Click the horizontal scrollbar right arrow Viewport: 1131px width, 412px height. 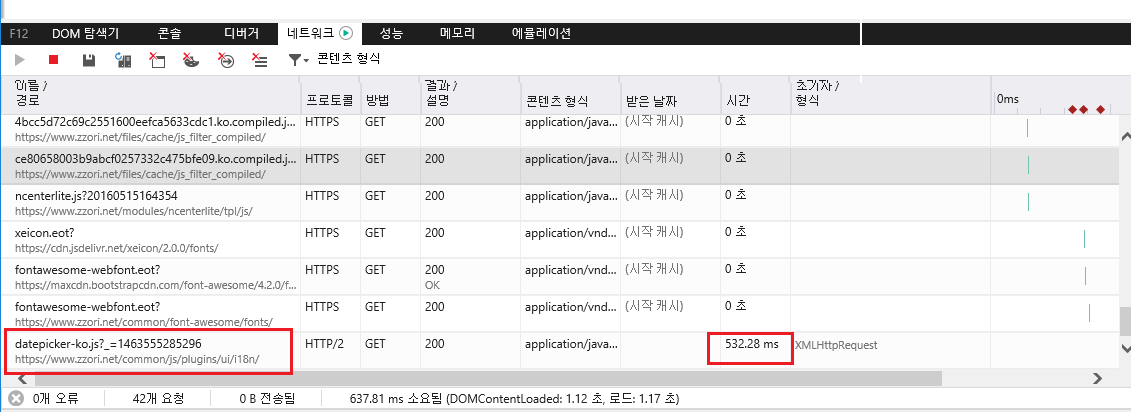coord(1096,379)
